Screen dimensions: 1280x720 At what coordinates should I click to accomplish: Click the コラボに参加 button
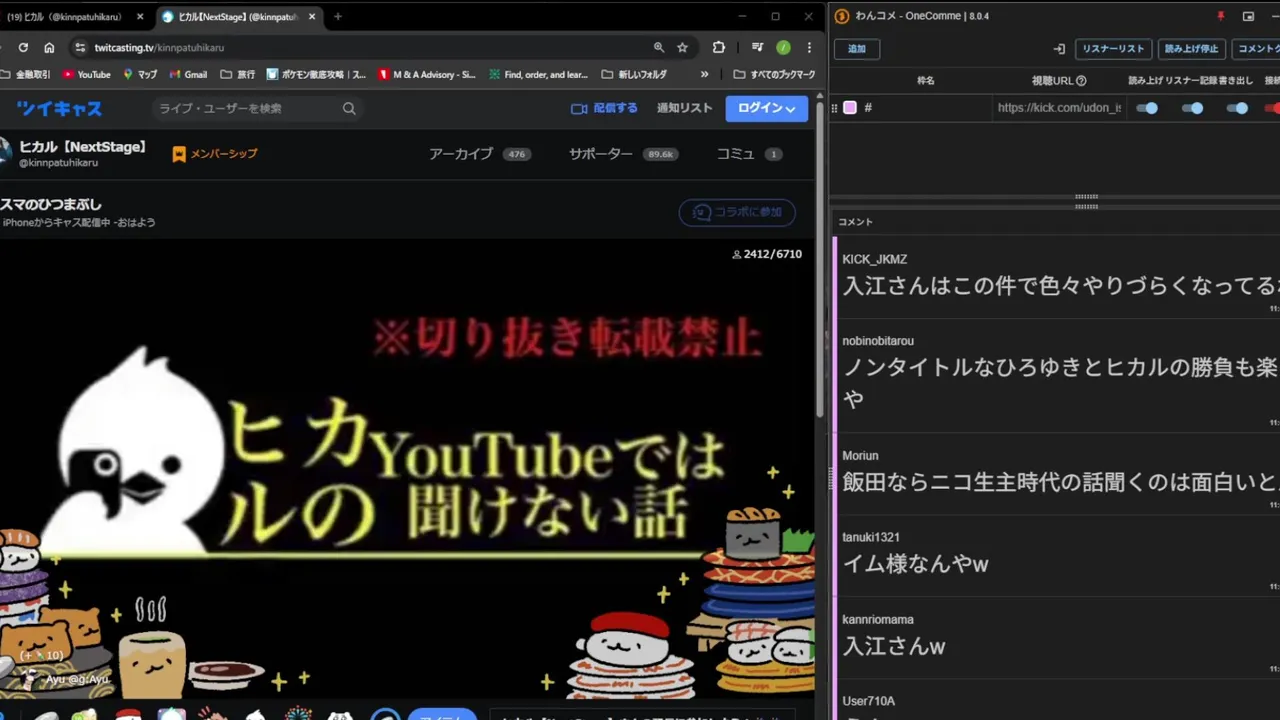point(737,212)
